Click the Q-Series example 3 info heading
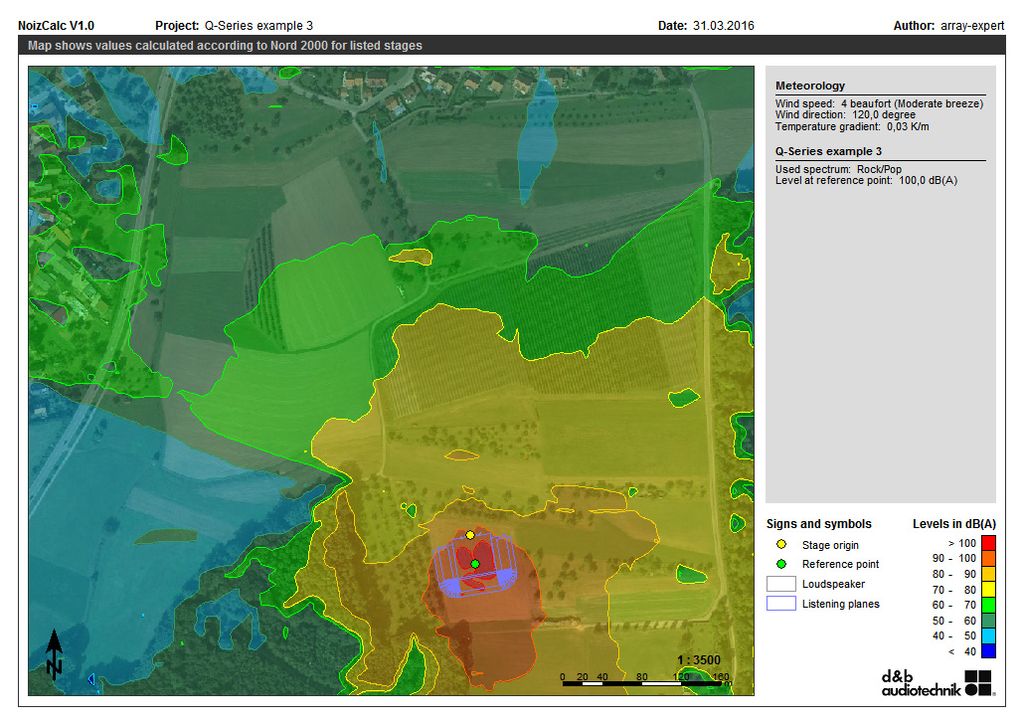Image resolution: width=1024 pixels, height=724 pixels. [x=828, y=151]
